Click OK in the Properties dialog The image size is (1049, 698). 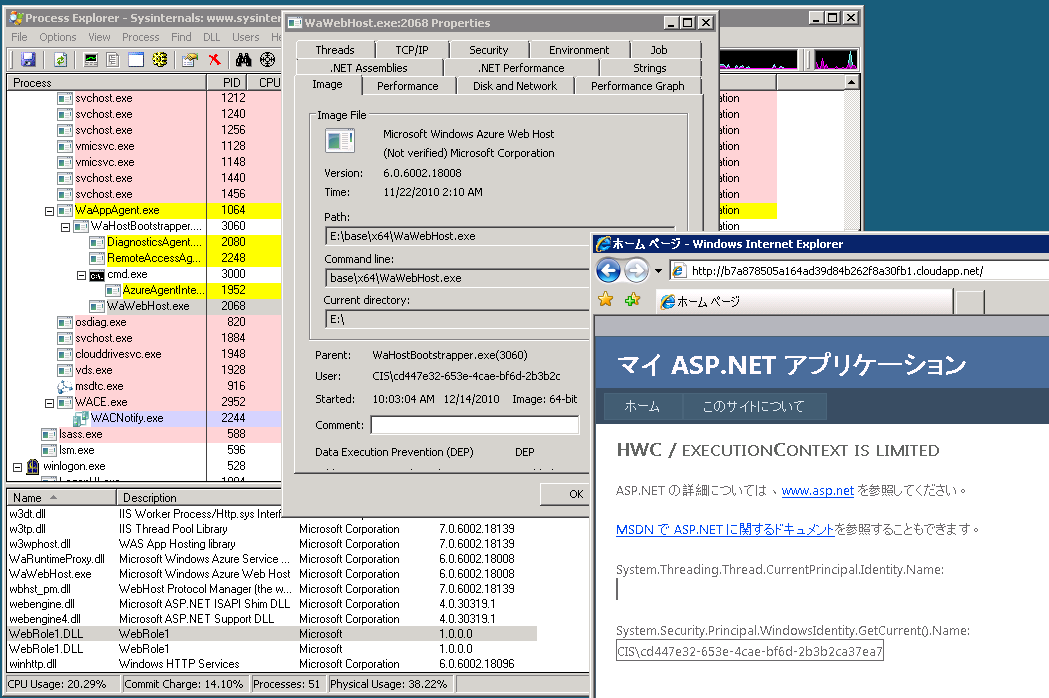pyautogui.click(x=575, y=494)
